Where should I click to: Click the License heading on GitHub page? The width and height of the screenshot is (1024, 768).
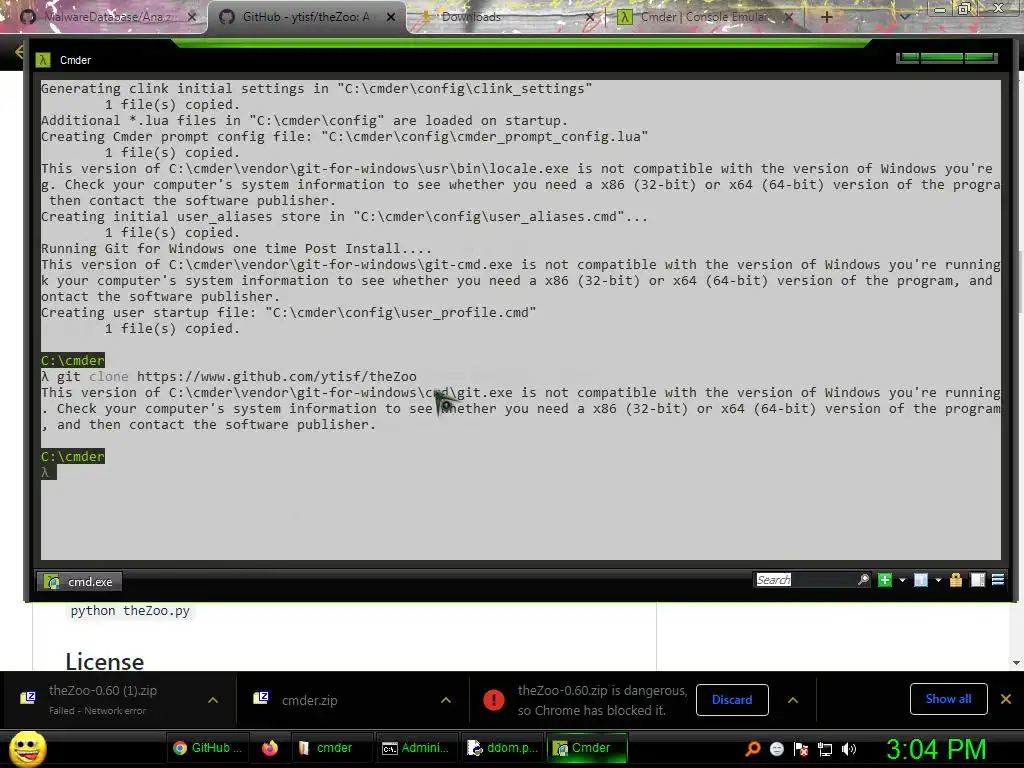pyautogui.click(x=104, y=661)
